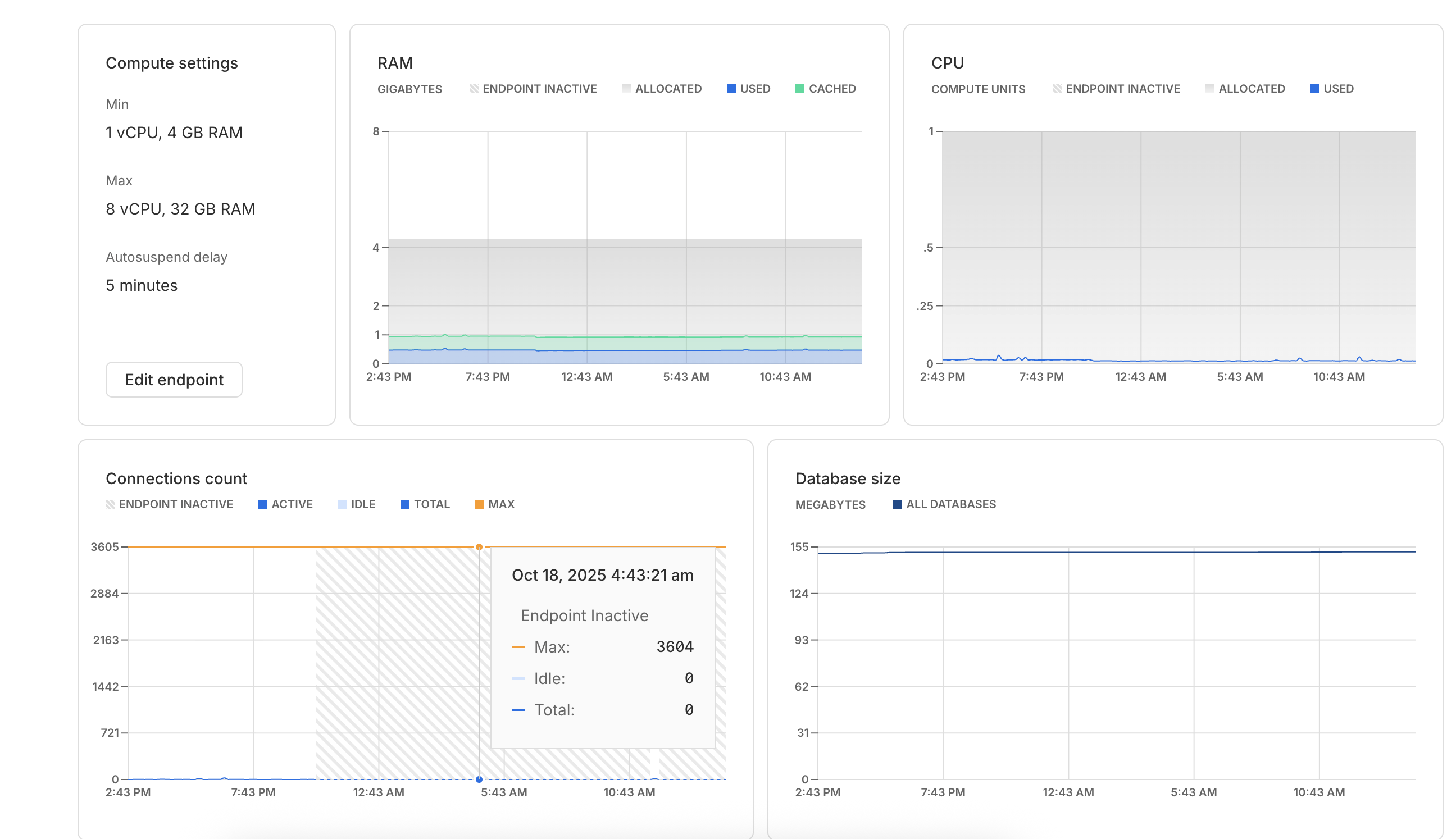
Task: Click Connections Endpoint Inactive hatched legend icon
Action: coord(110,504)
